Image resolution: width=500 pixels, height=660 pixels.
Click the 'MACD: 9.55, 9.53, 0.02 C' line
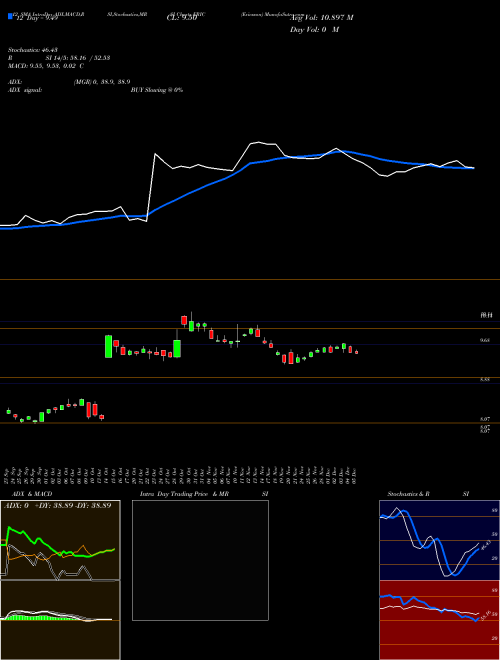[46, 66]
